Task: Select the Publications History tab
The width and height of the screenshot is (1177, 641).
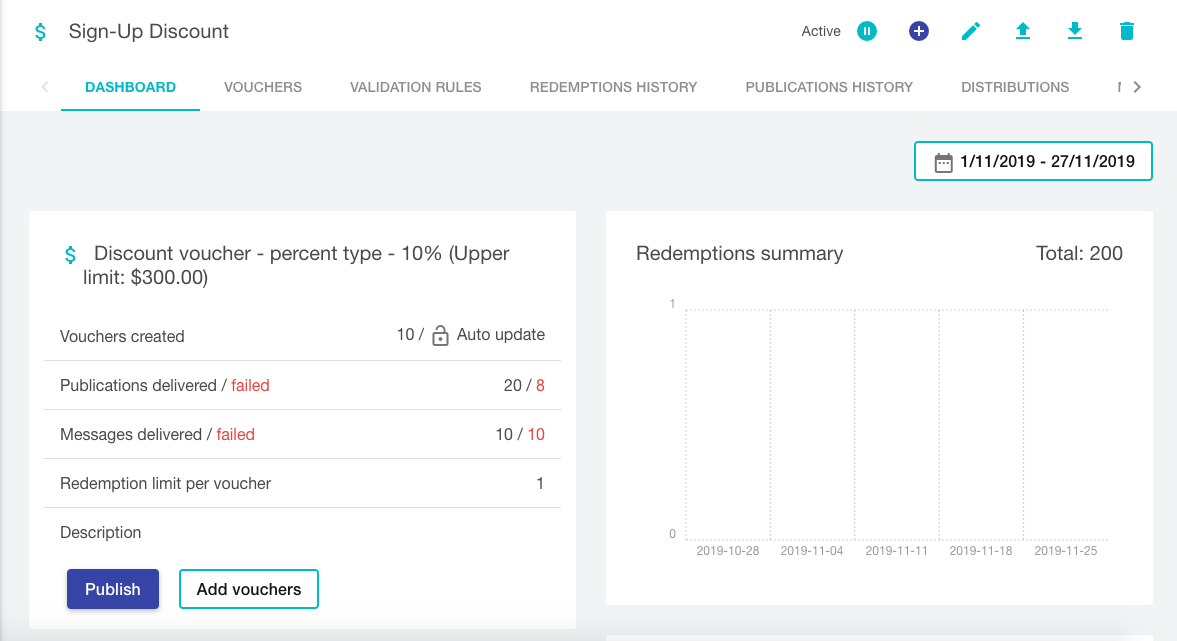Action: pos(829,87)
